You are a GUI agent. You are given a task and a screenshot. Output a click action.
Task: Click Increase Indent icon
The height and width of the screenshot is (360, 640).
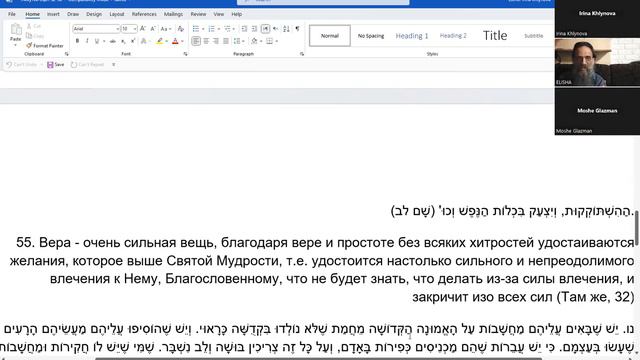coord(254,29)
